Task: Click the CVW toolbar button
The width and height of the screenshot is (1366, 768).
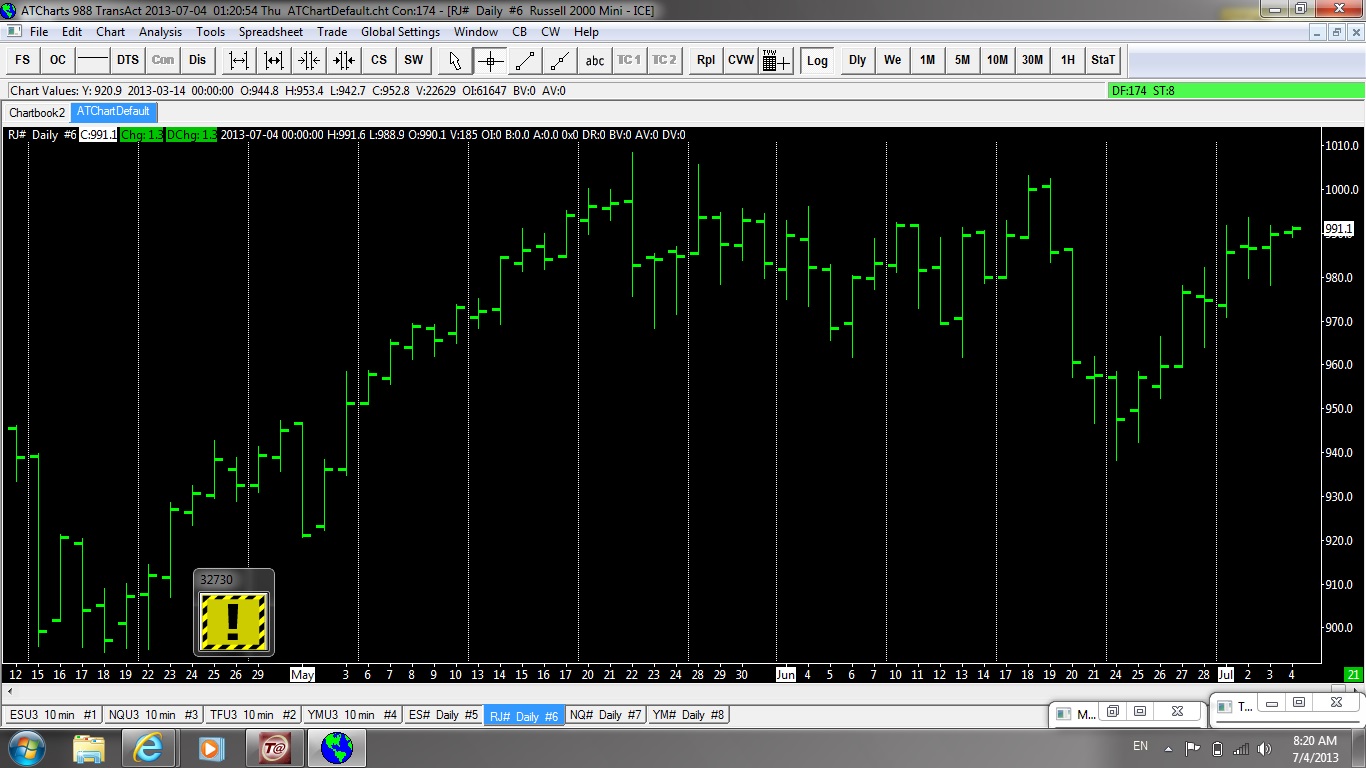Action: pyautogui.click(x=741, y=60)
